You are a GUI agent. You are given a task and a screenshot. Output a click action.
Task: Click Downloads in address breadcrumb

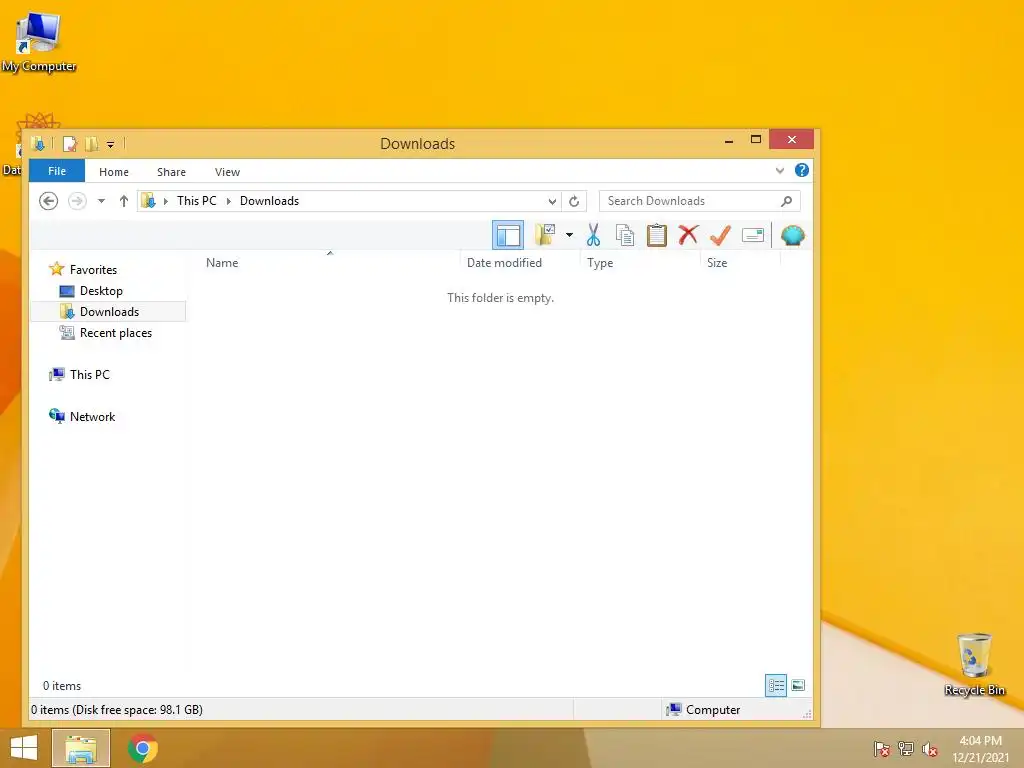click(269, 201)
